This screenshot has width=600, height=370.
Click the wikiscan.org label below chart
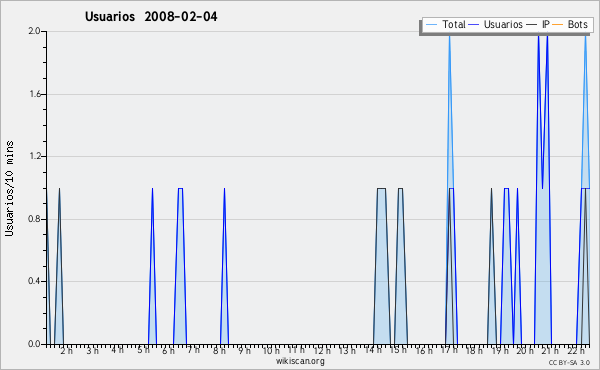(x=300, y=360)
